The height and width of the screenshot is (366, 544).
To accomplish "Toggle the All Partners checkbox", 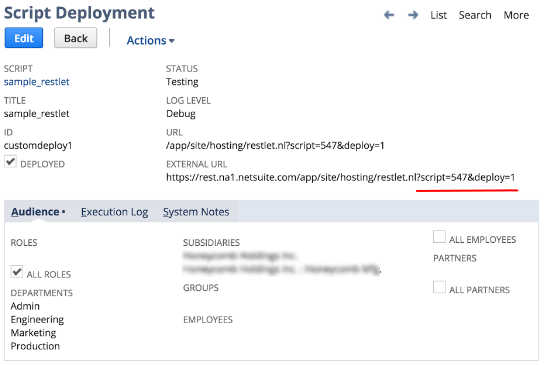I will click(x=439, y=287).
